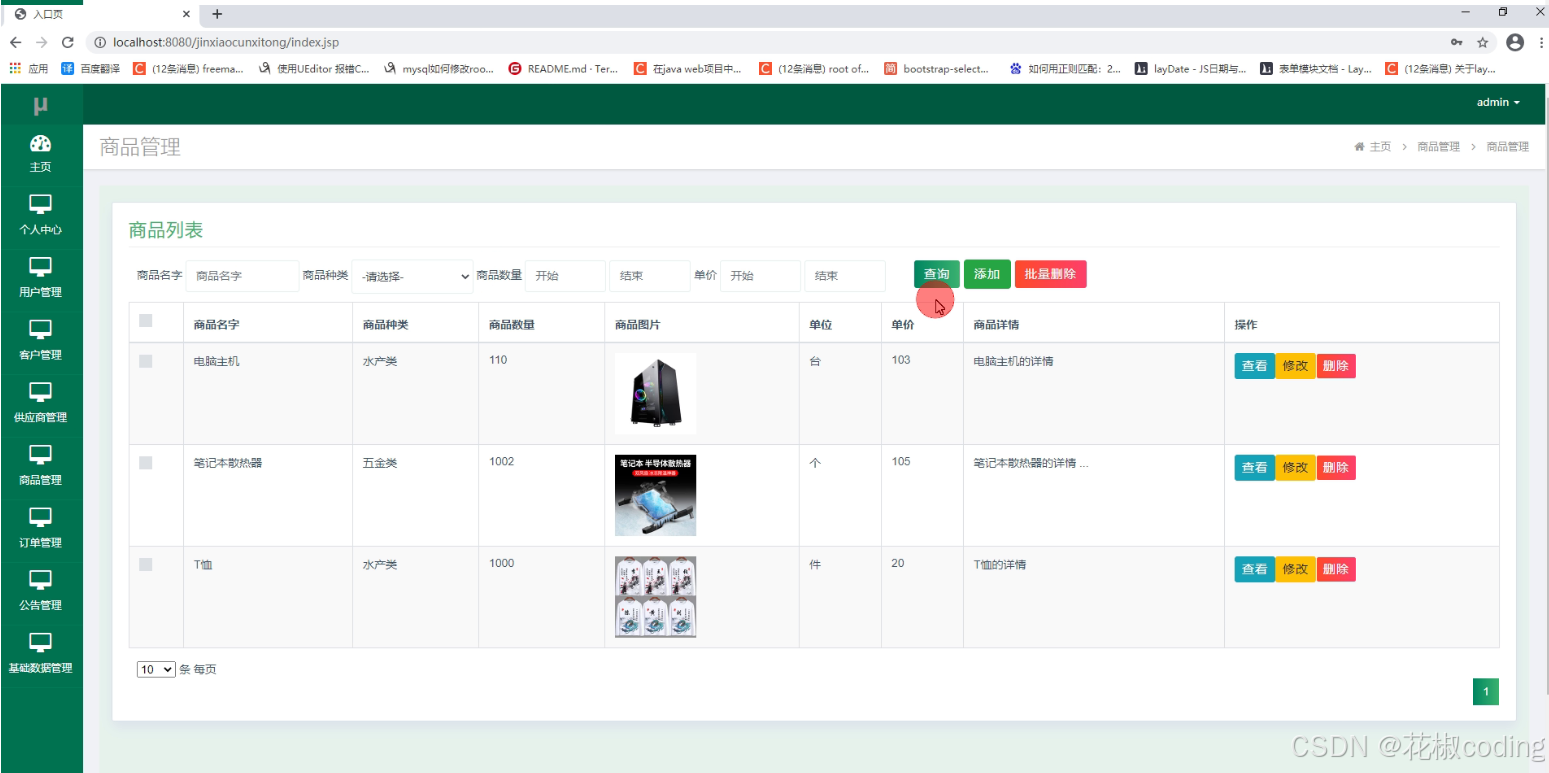
Task: Go to pagination page 1
Action: pyautogui.click(x=1486, y=692)
